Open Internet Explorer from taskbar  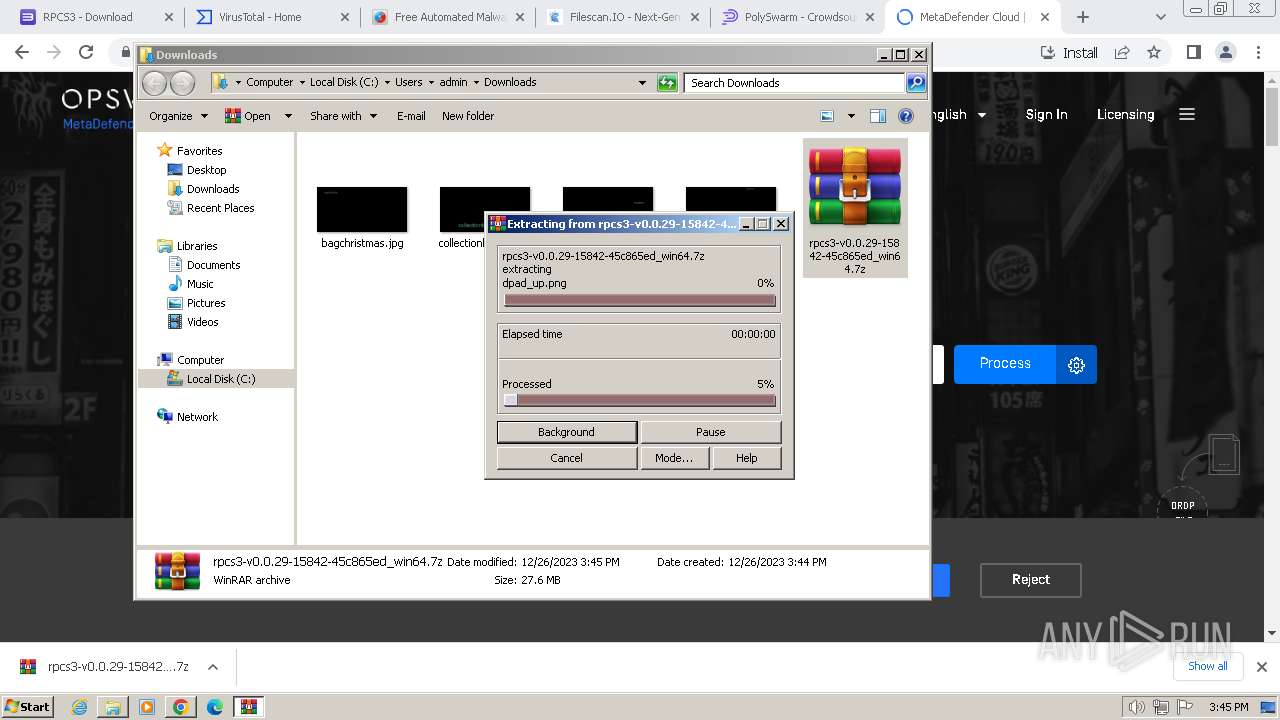80,707
